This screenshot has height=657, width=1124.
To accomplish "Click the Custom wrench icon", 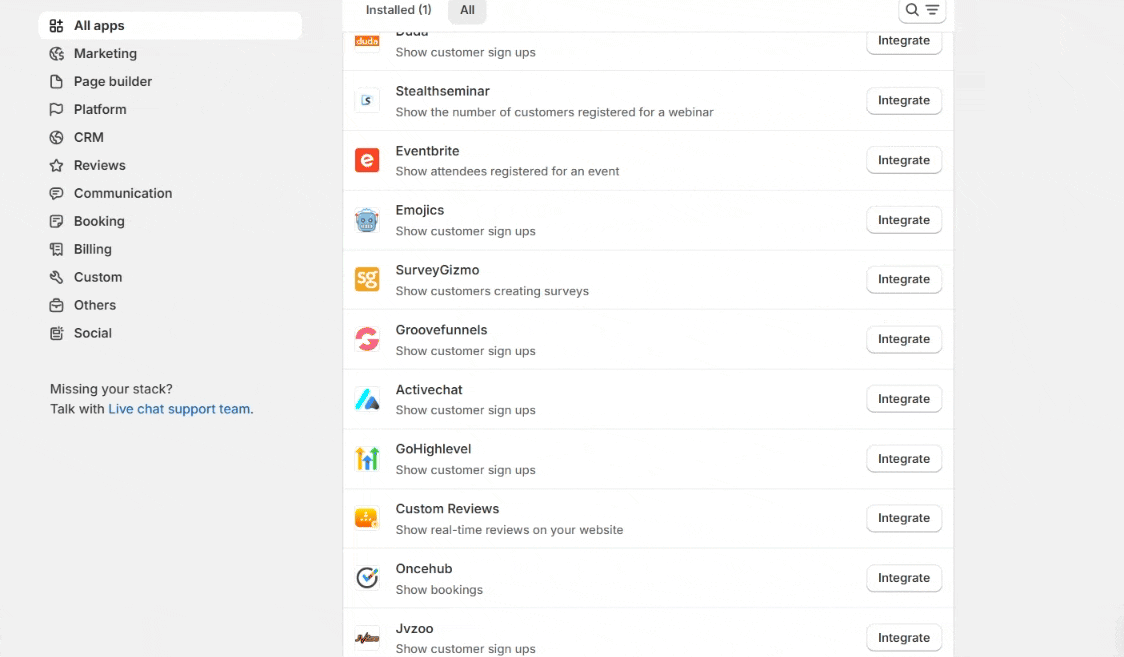I will (56, 277).
